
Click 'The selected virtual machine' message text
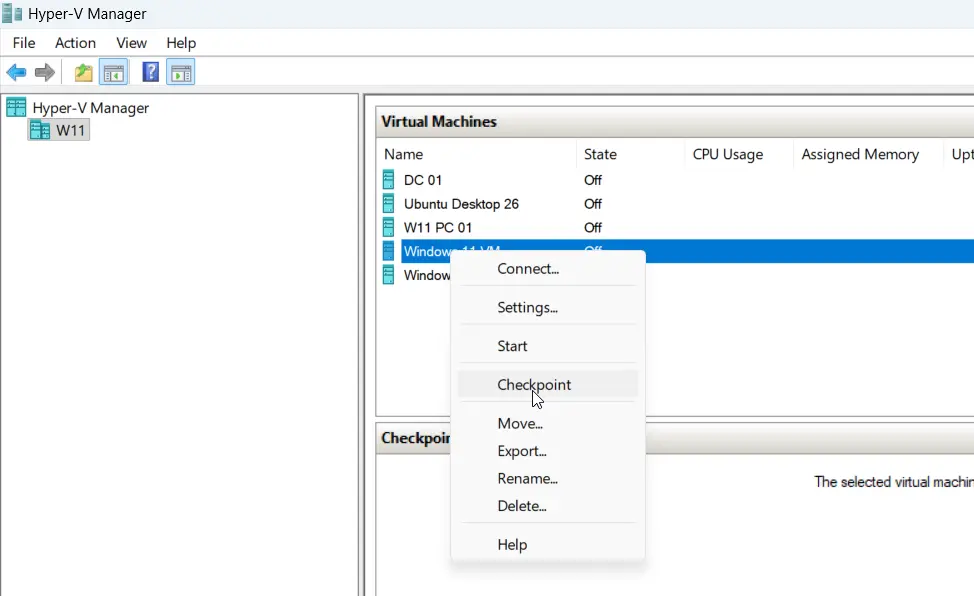(894, 482)
